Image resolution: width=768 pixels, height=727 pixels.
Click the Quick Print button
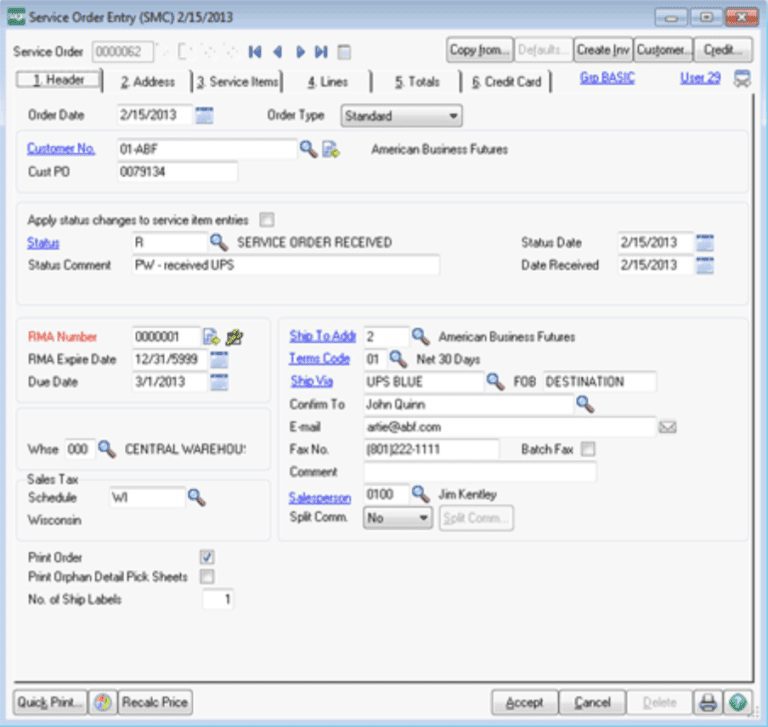click(x=50, y=702)
